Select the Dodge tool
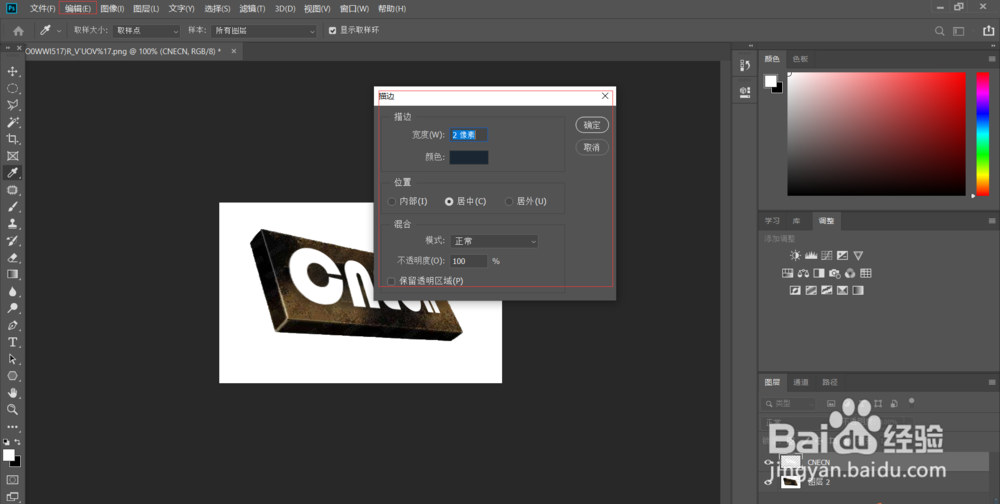The image size is (1000, 504). point(12,308)
